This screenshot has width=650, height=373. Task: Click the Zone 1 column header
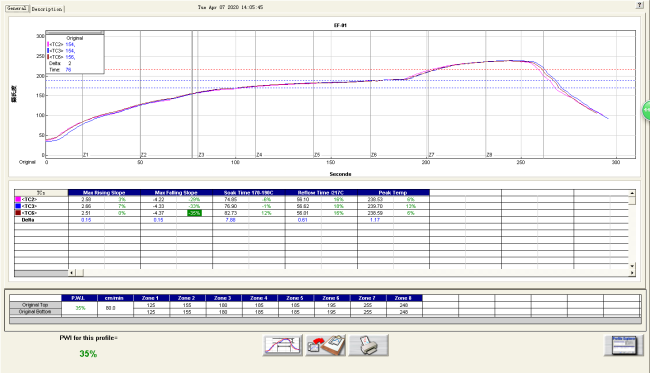(151, 298)
